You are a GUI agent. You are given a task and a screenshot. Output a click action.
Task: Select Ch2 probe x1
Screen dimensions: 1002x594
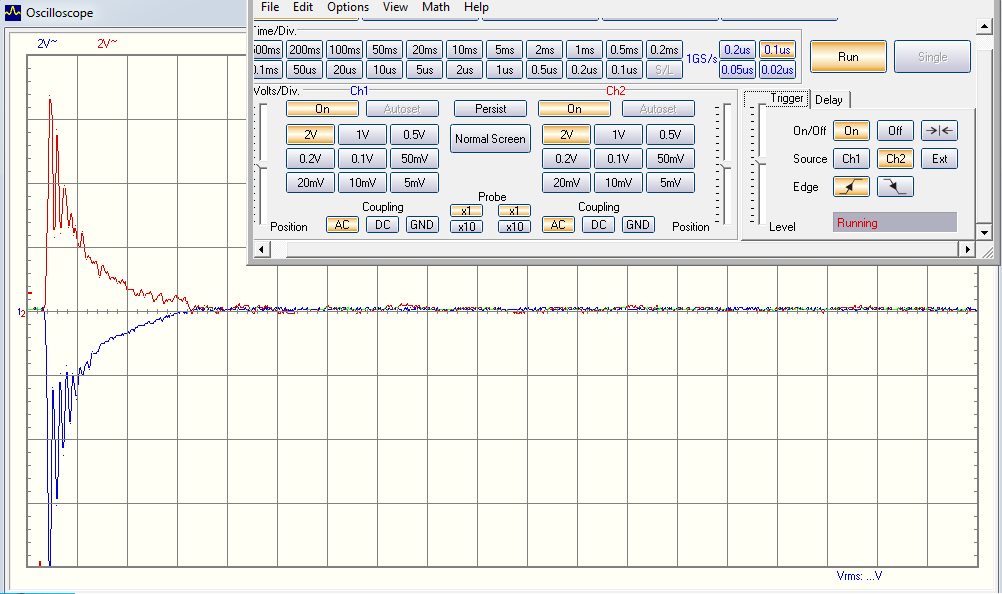pyautogui.click(x=514, y=211)
